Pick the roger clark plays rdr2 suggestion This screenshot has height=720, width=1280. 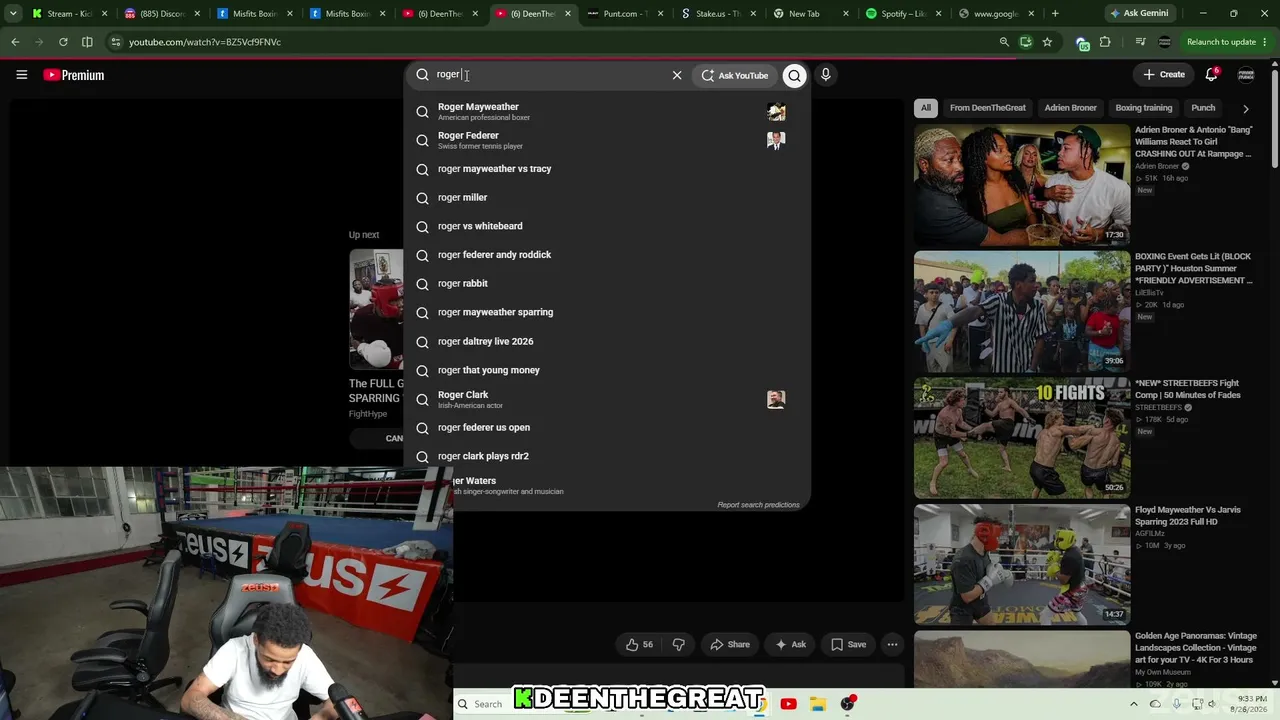pyautogui.click(x=606, y=456)
